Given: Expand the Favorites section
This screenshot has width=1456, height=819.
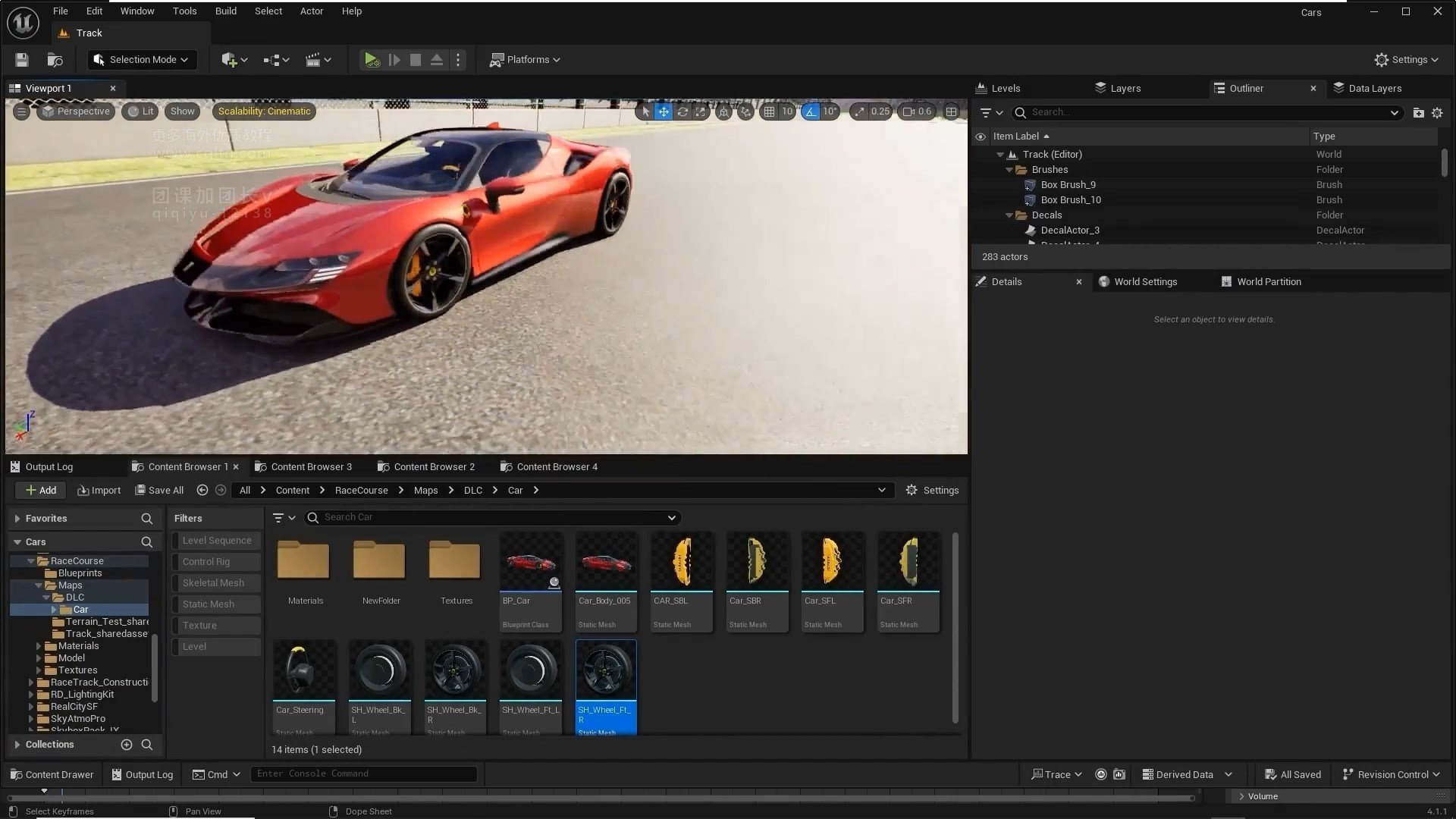Looking at the screenshot, I should pos(17,519).
